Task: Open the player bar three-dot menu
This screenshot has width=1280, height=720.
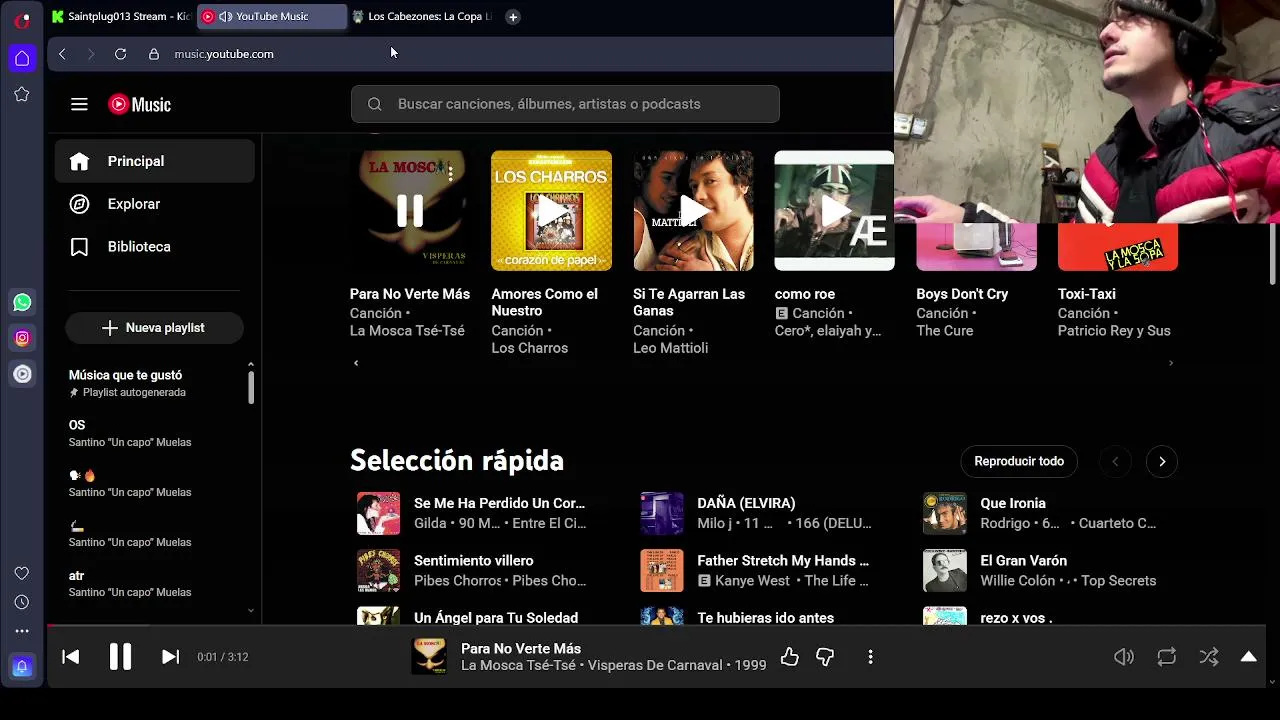Action: pyautogui.click(x=870, y=657)
